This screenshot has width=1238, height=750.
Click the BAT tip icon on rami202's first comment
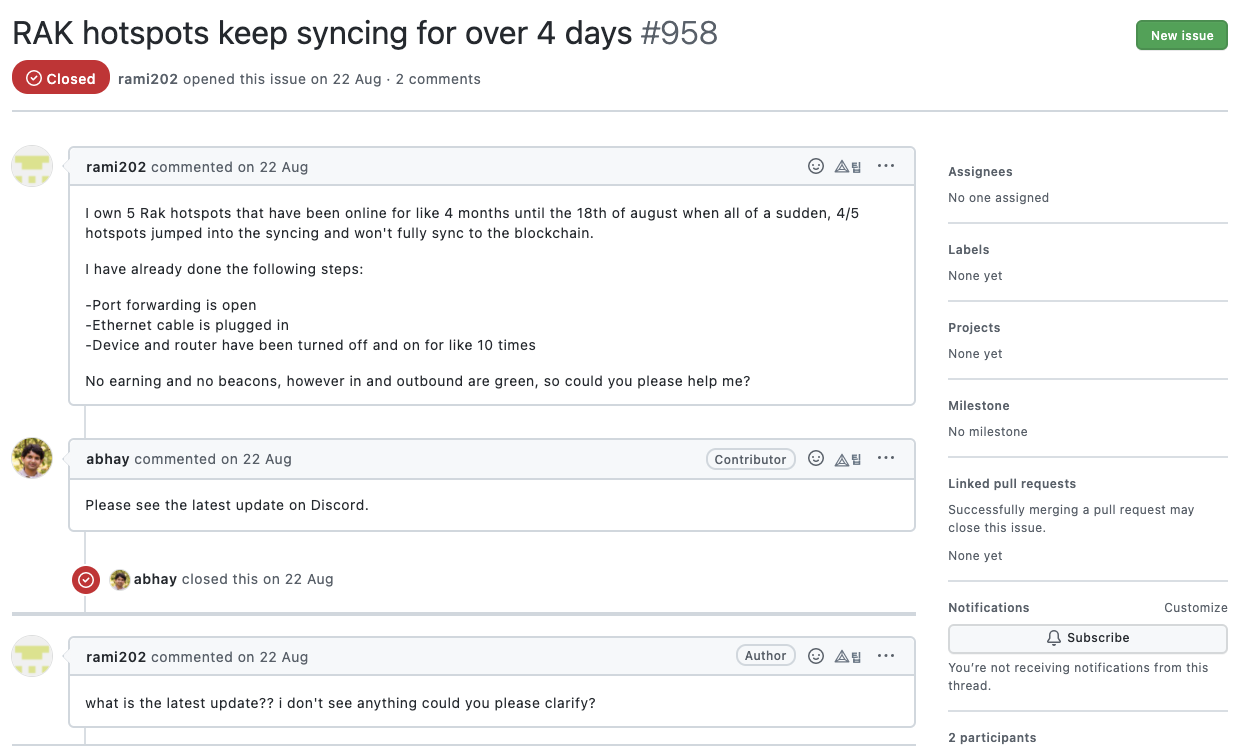[848, 167]
